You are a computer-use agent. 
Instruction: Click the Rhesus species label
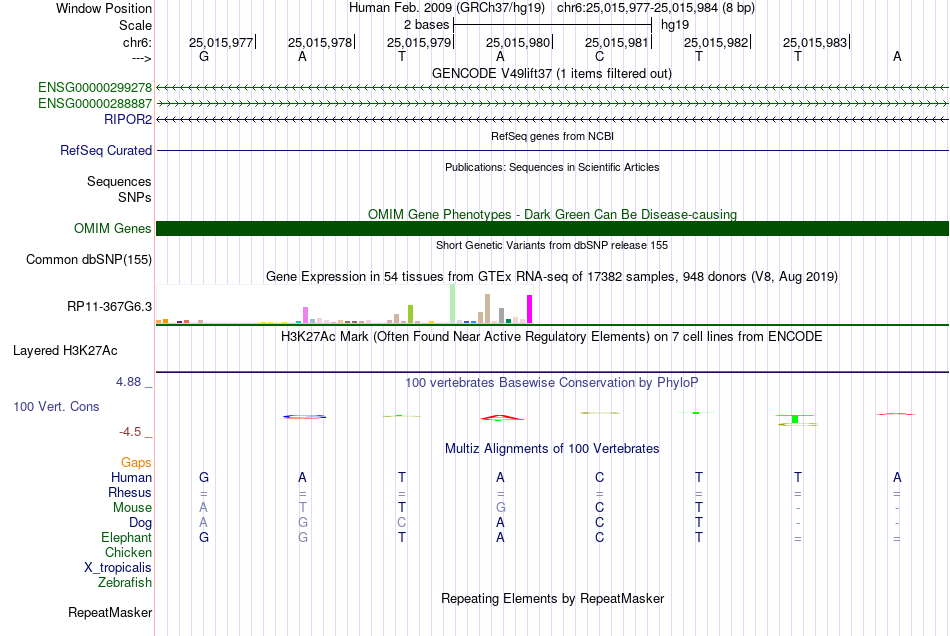(130, 493)
